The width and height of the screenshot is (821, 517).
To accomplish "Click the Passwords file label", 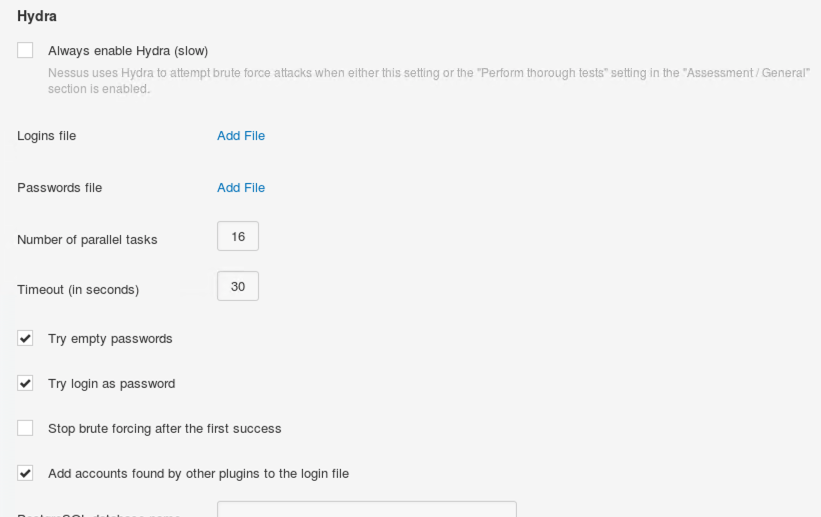I will pos(59,188).
